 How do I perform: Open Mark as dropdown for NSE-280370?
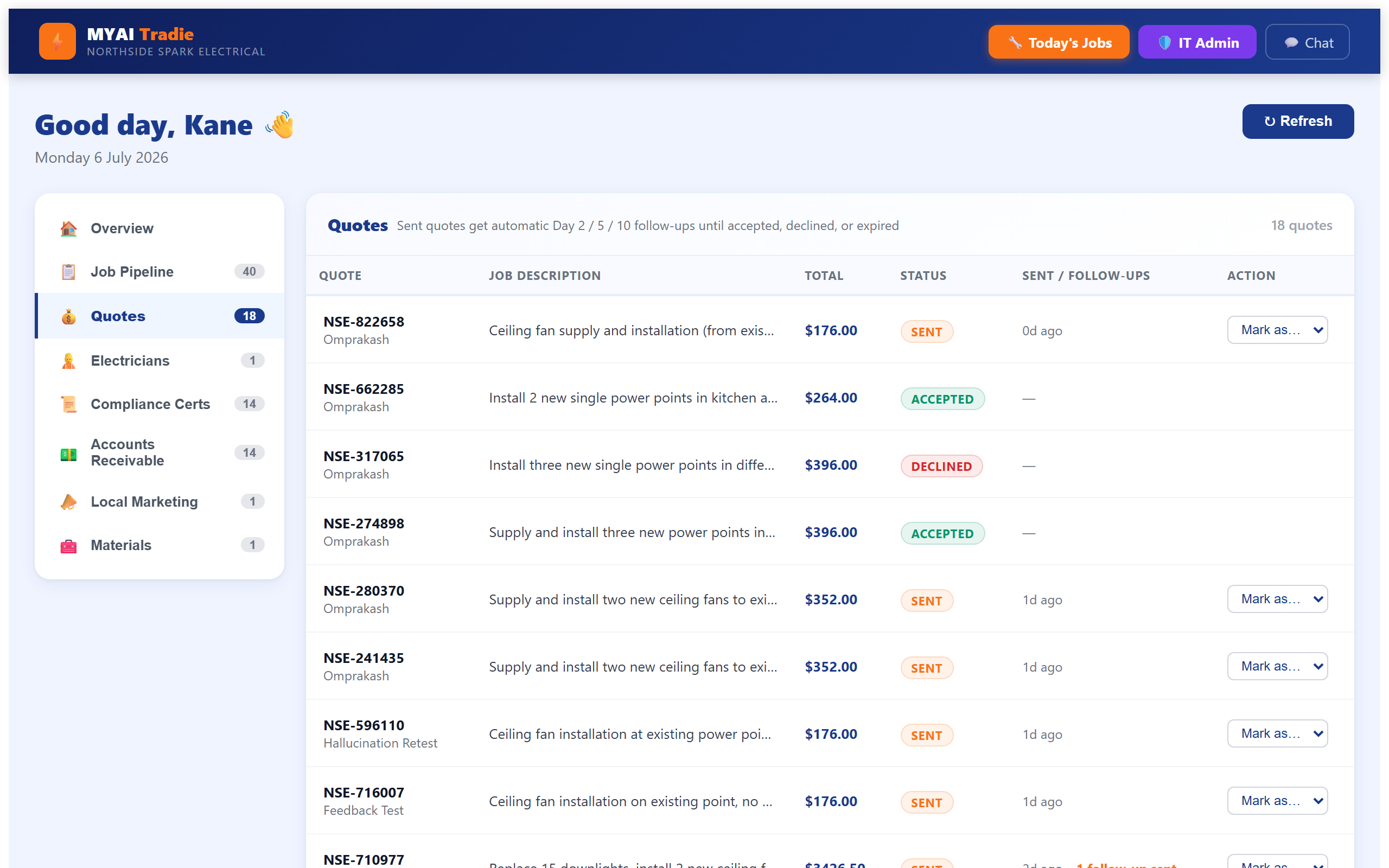point(1277,599)
